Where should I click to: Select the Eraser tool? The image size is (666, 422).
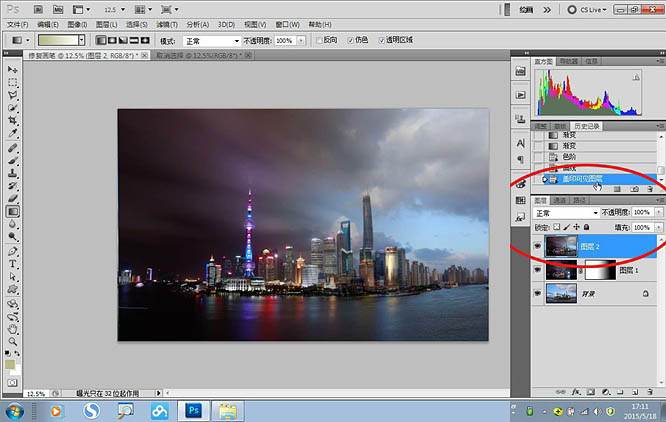(13, 199)
